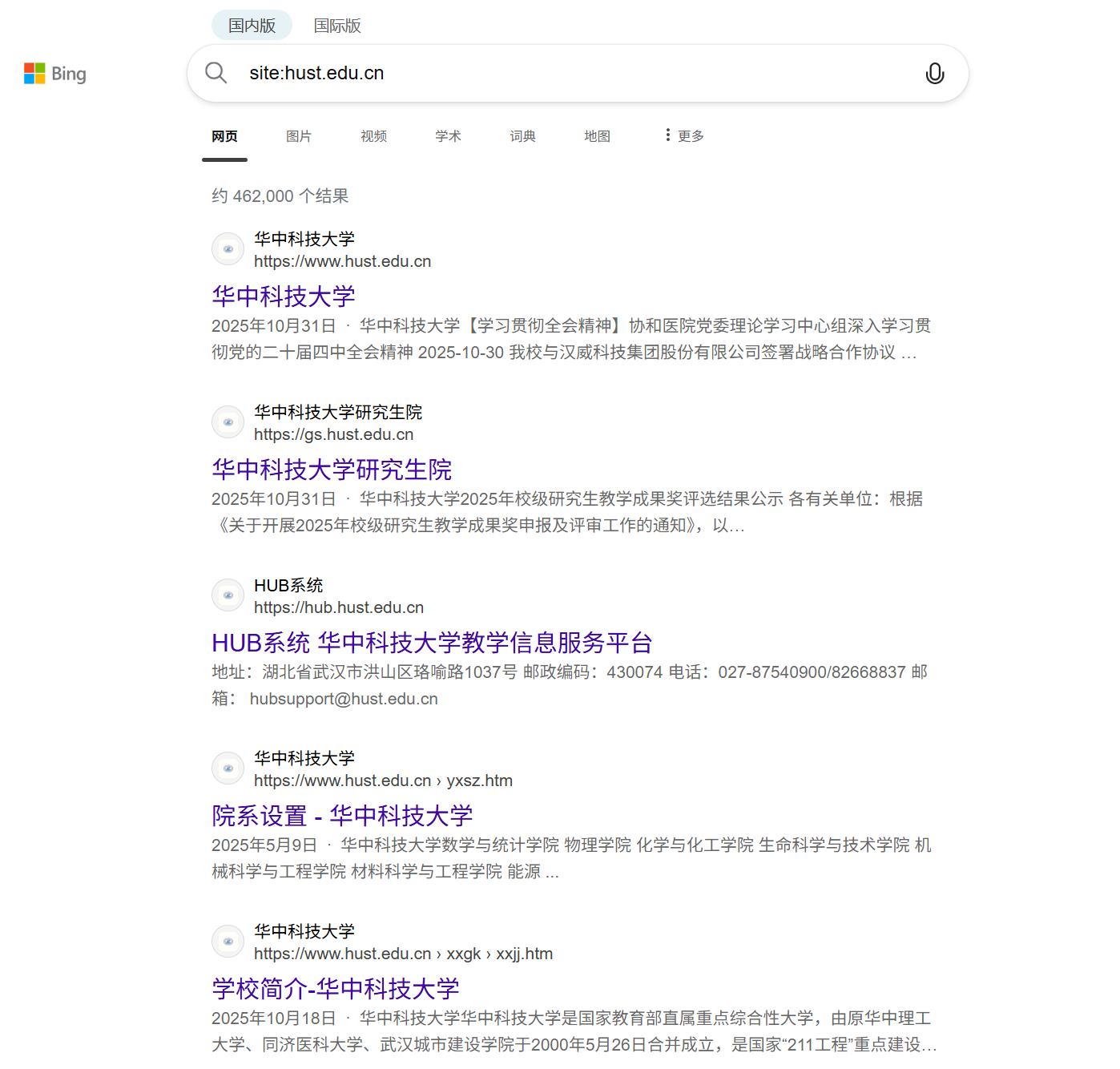This screenshot has height=1069, width=1120.
Task: Switch to 国际版 search
Action: click(x=337, y=26)
